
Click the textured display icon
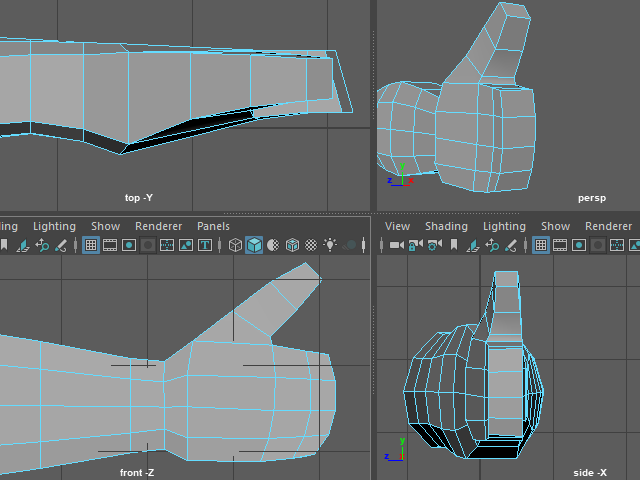(311, 245)
